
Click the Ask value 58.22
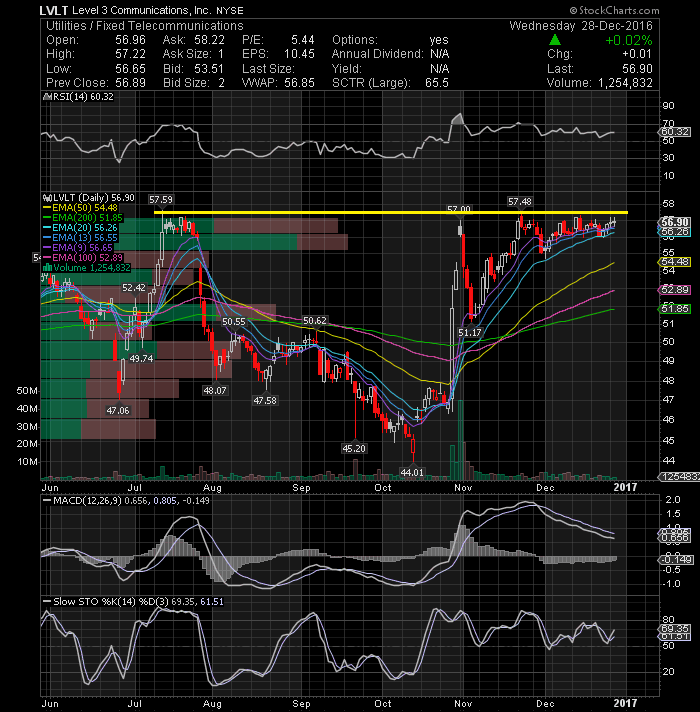click(x=209, y=40)
